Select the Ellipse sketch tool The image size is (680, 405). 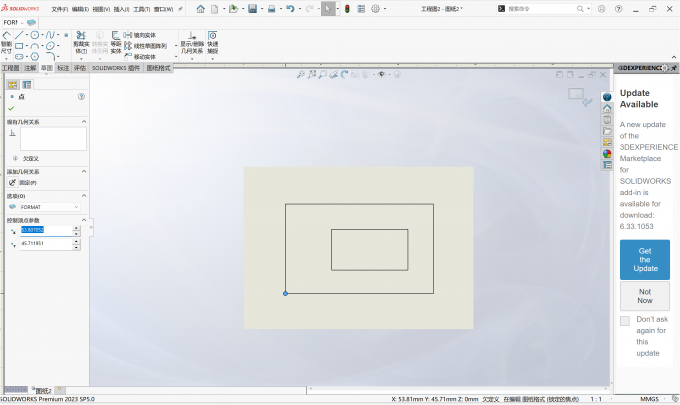click(50, 46)
